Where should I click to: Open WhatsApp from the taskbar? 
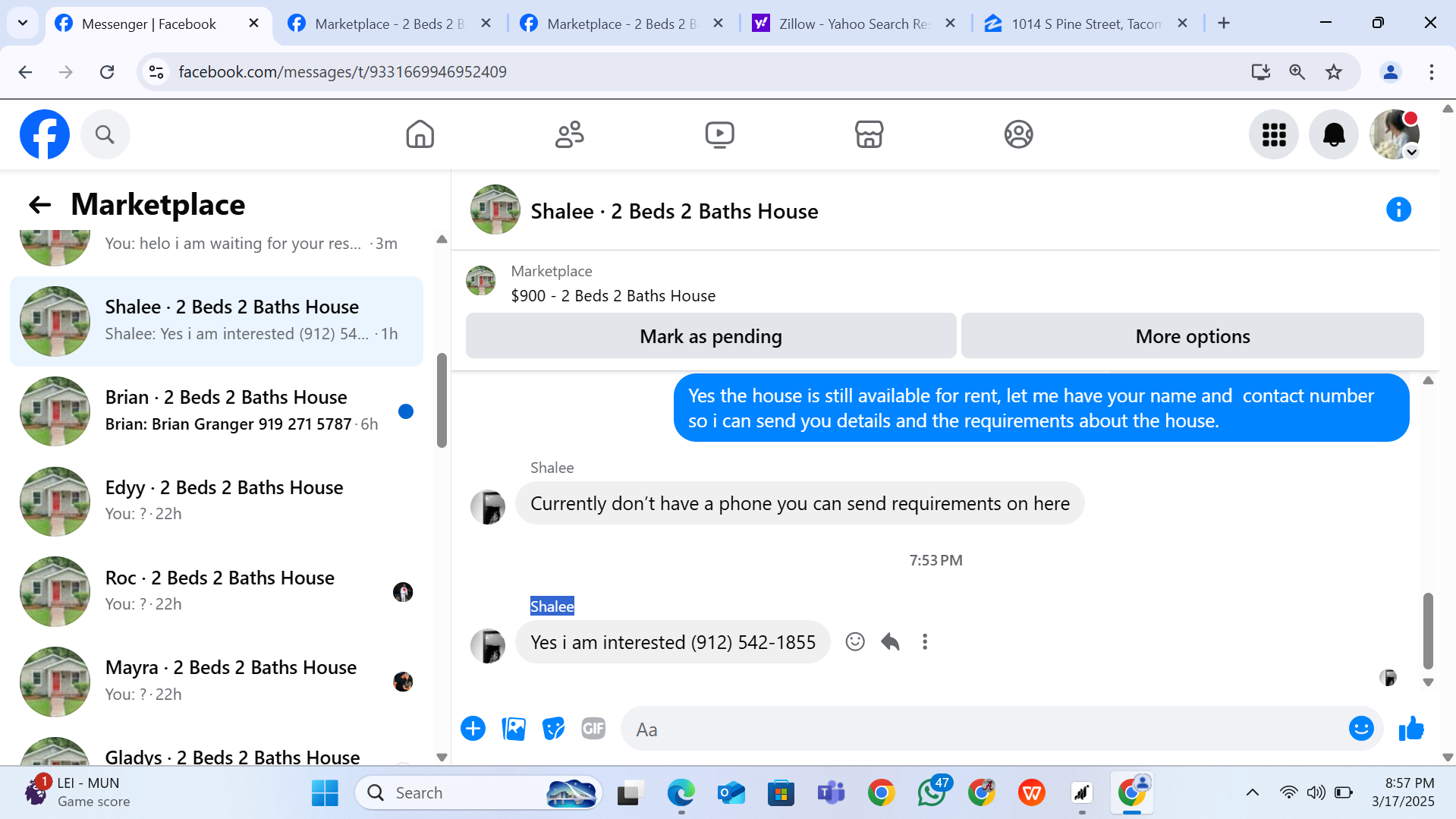tap(931, 793)
